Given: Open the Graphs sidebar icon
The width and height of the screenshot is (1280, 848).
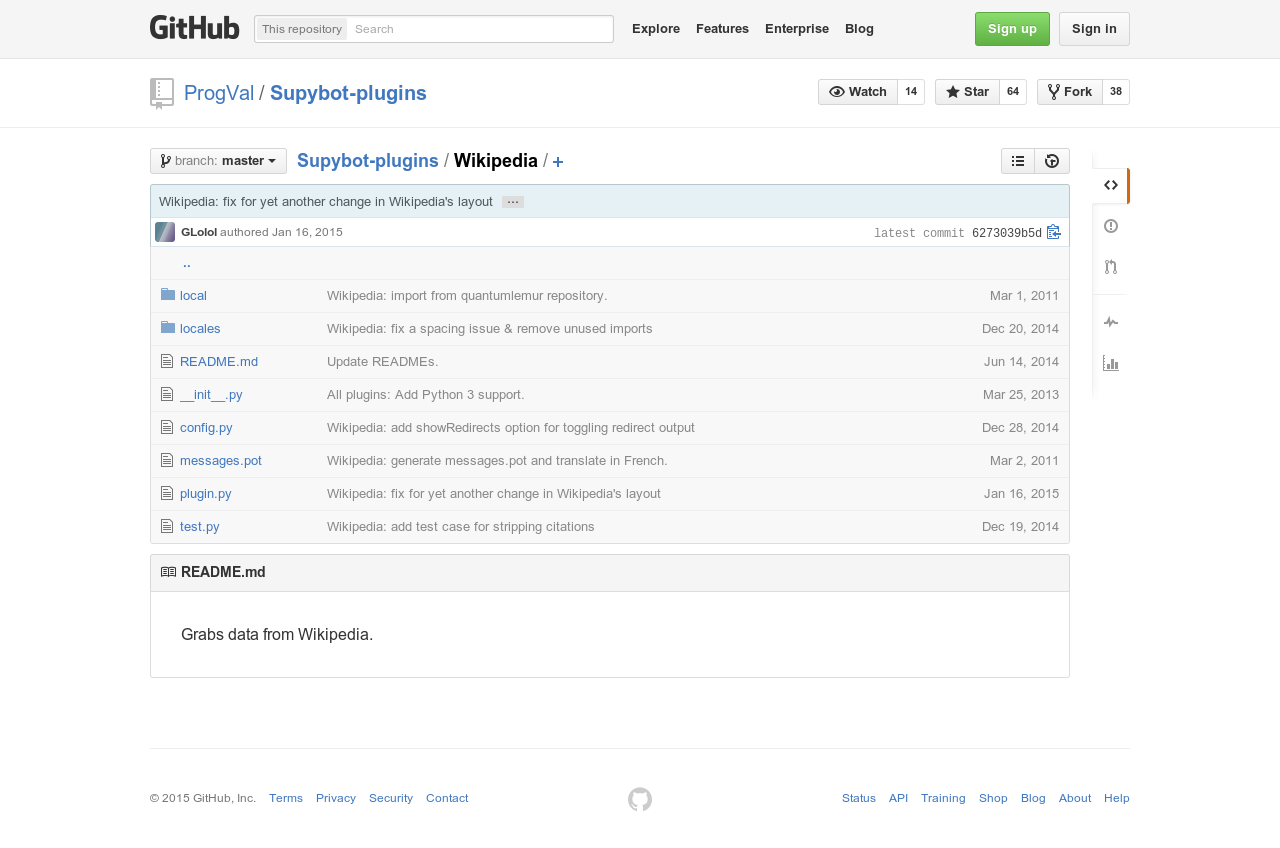Looking at the screenshot, I should (x=1111, y=363).
